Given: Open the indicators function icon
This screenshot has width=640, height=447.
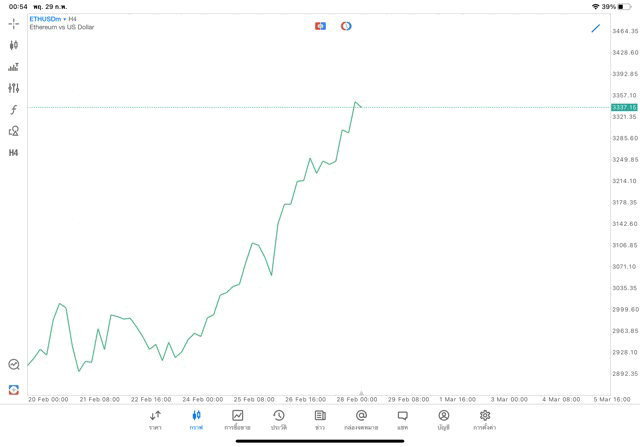Looking at the screenshot, I should pyautogui.click(x=14, y=110).
